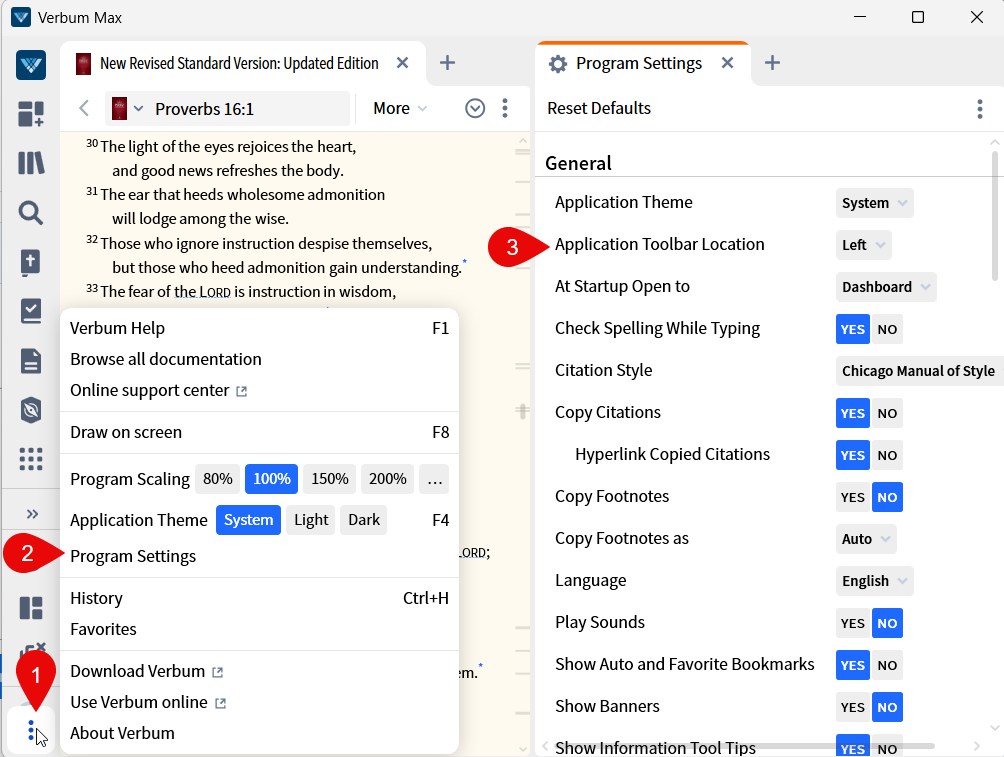Open the Search magnifier icon
The width and height of the screenshot is (1004, 757).
tap(31, 213)
